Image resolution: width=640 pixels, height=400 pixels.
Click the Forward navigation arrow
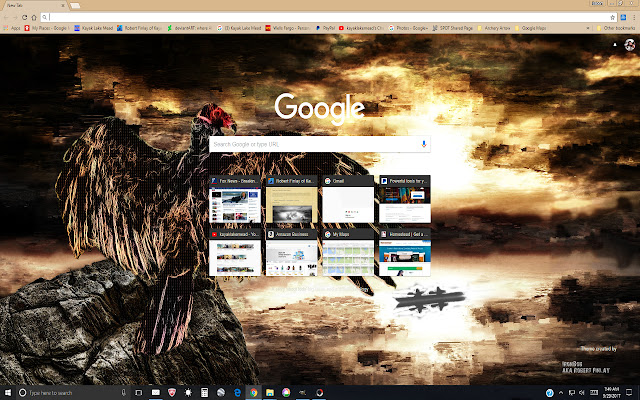15,17
